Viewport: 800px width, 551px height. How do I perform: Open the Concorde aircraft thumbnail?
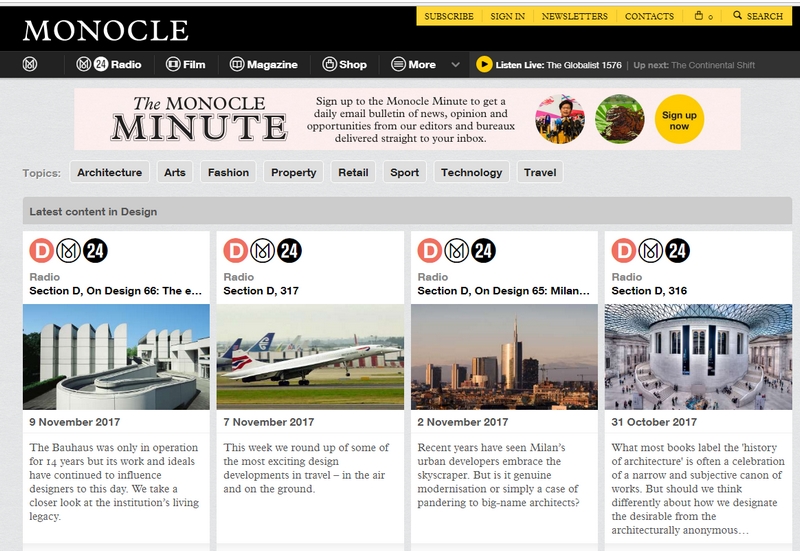310,357
